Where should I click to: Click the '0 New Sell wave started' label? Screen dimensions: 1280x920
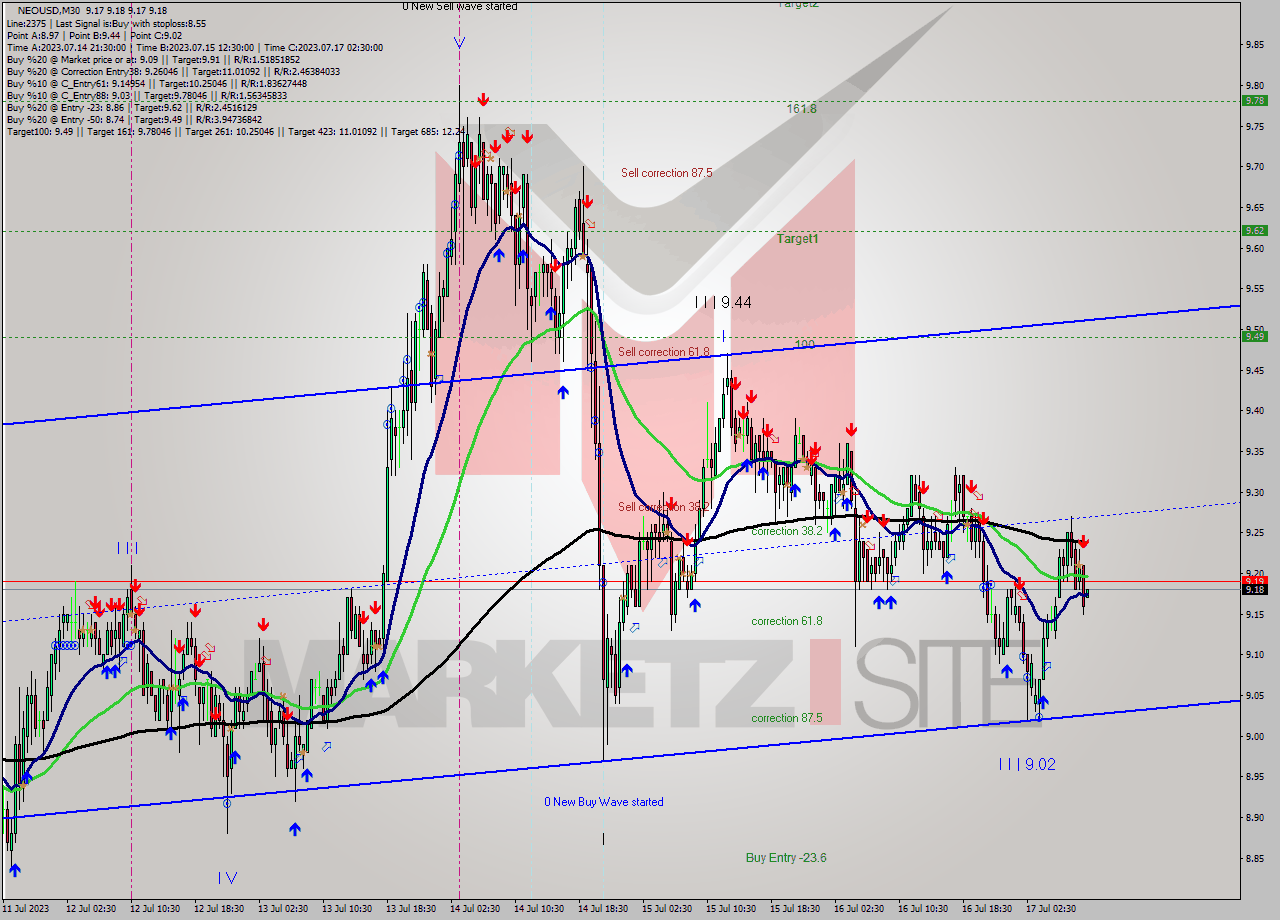(460, 6)
